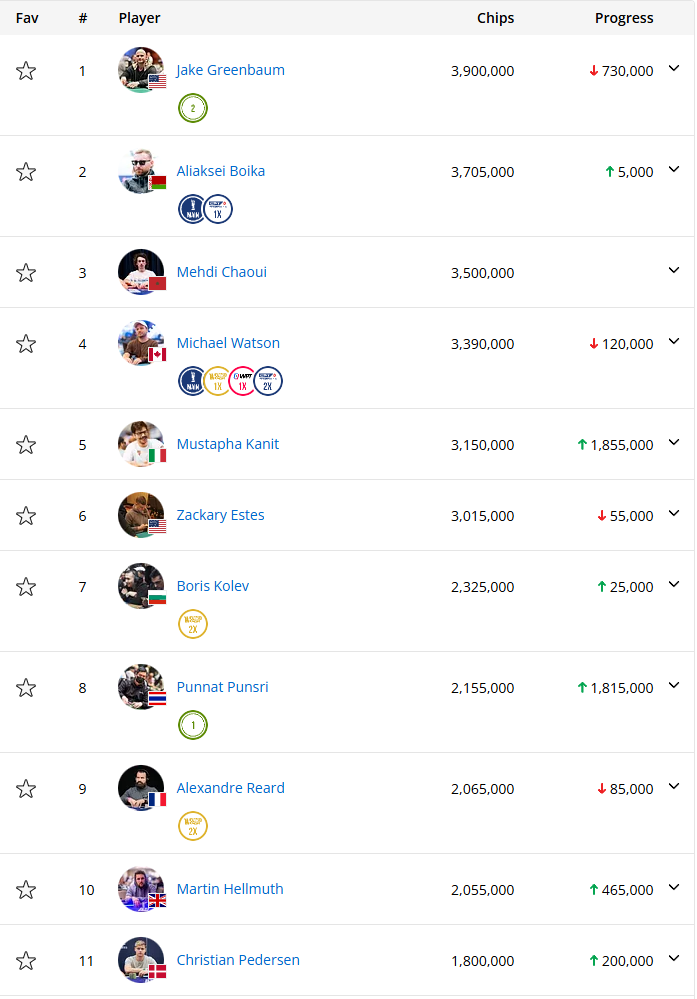Click Mehdi Chaoui's avatar photo
The height and width of the screenshot is (999, 697).
point(141,272)
